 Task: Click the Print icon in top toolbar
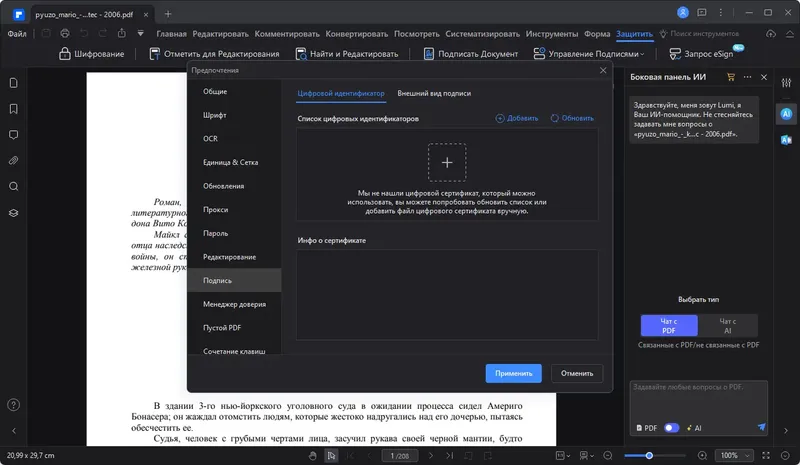(x=65, y=34)
